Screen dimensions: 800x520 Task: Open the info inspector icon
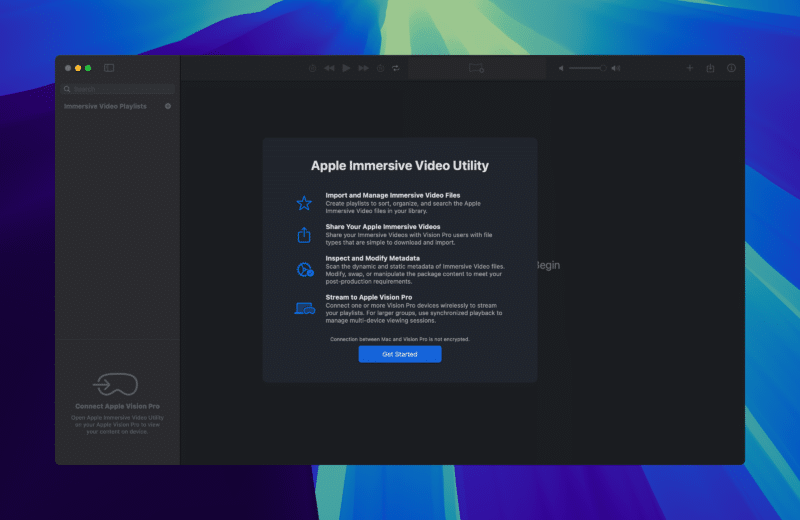pyautogui.click(x=731, y=68)
